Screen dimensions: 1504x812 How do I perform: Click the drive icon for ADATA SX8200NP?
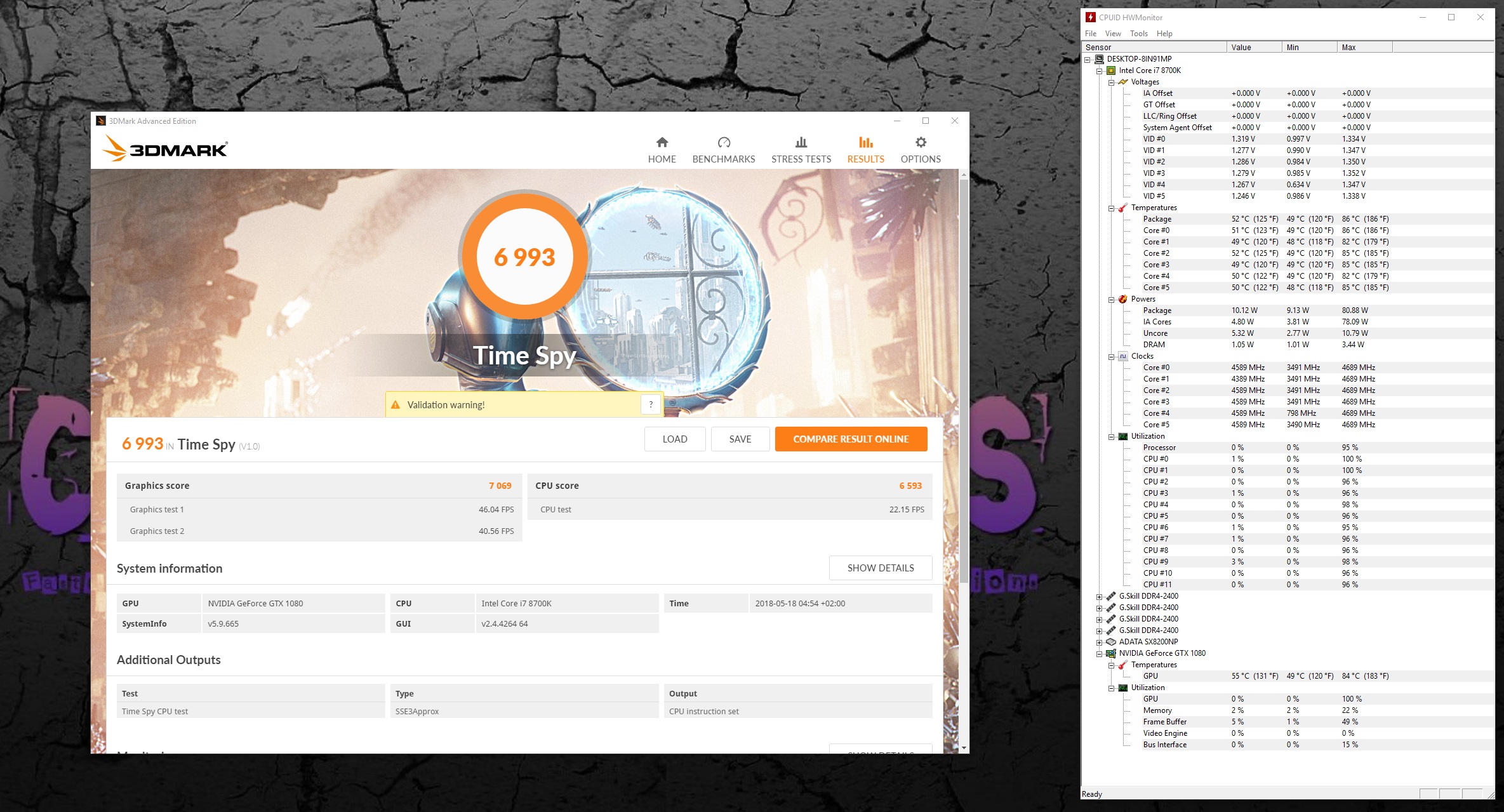tap(1111, 642)
